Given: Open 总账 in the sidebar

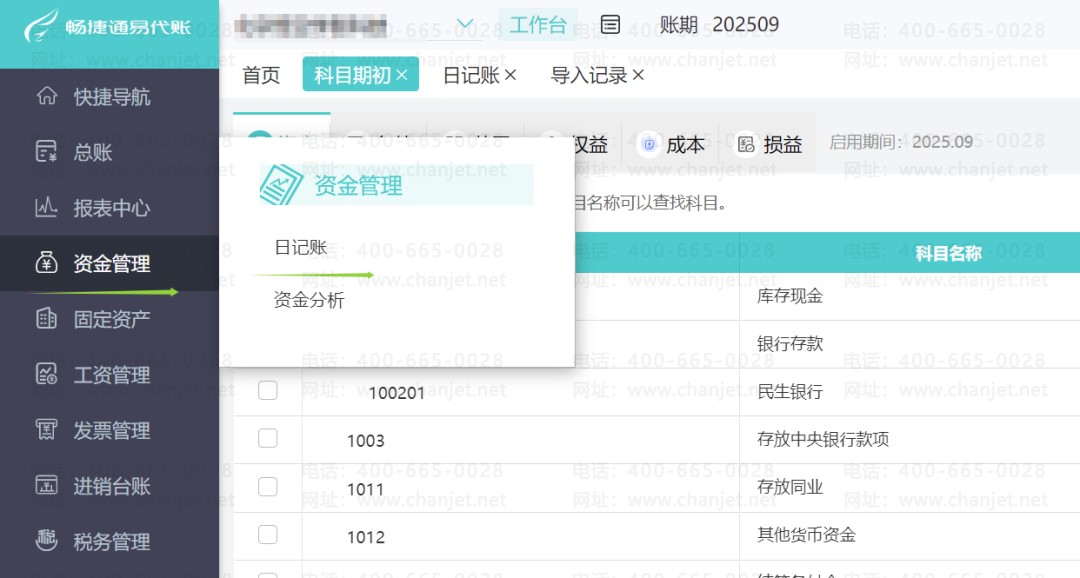Looking at the screenshot, I should [x=93, y=152].
